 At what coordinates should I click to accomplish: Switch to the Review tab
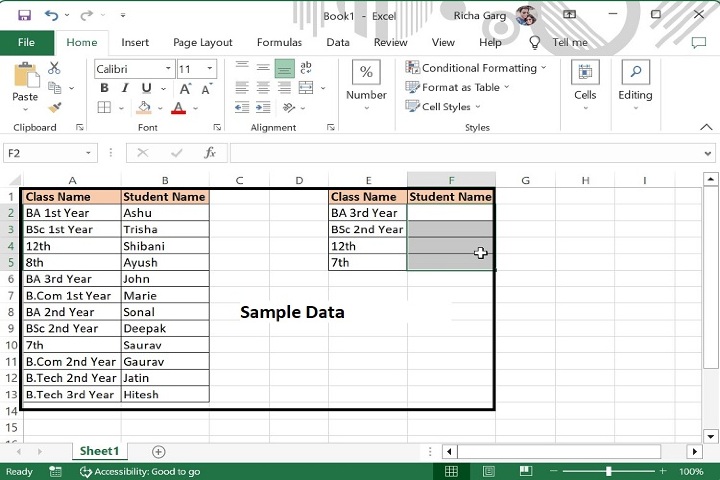[390, 43]
